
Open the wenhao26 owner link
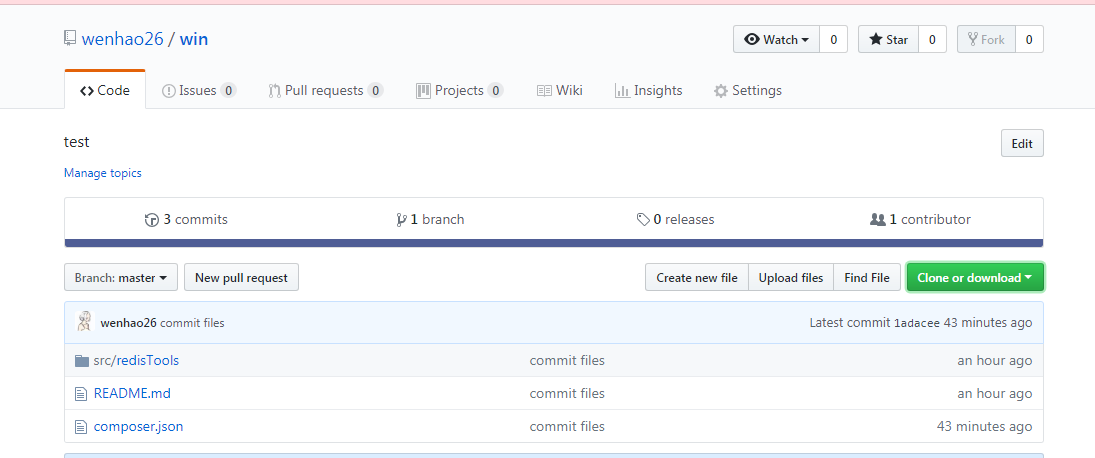pos(122,39)
